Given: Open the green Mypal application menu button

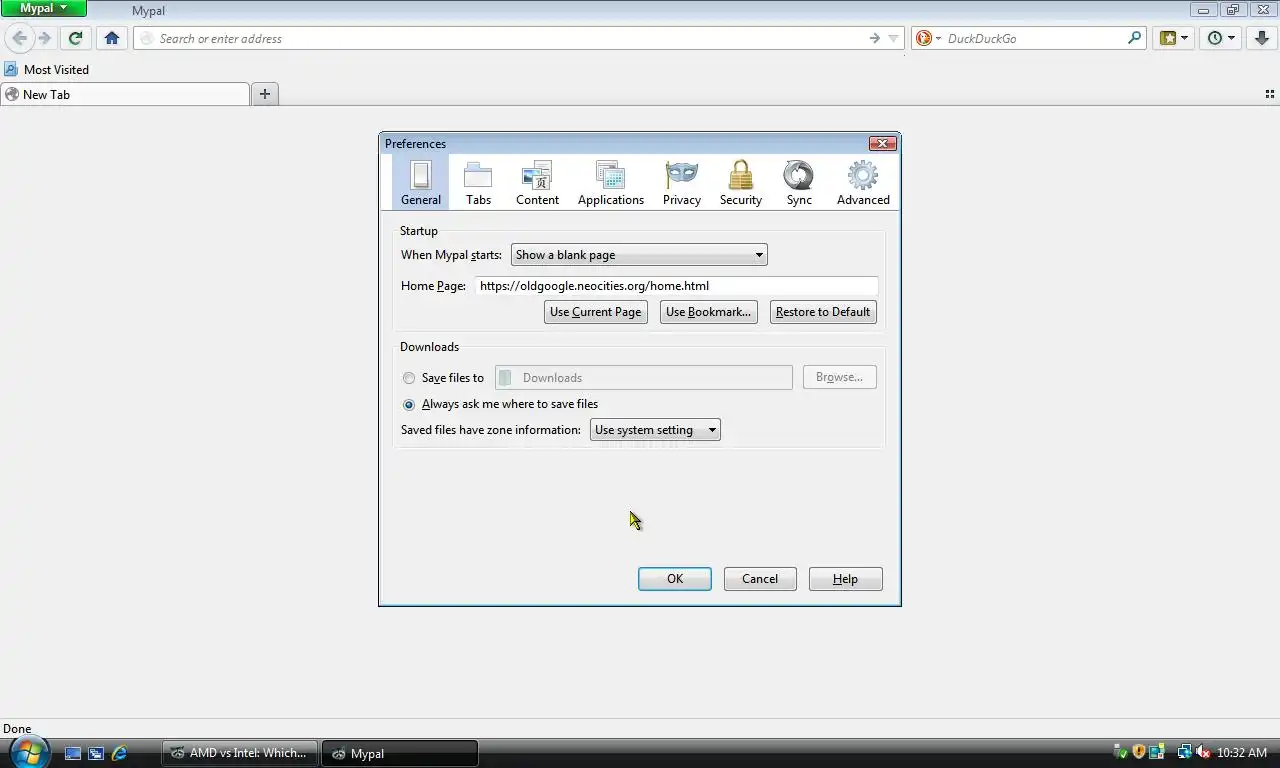Looking at the screenshot, I should coord(43,8).
